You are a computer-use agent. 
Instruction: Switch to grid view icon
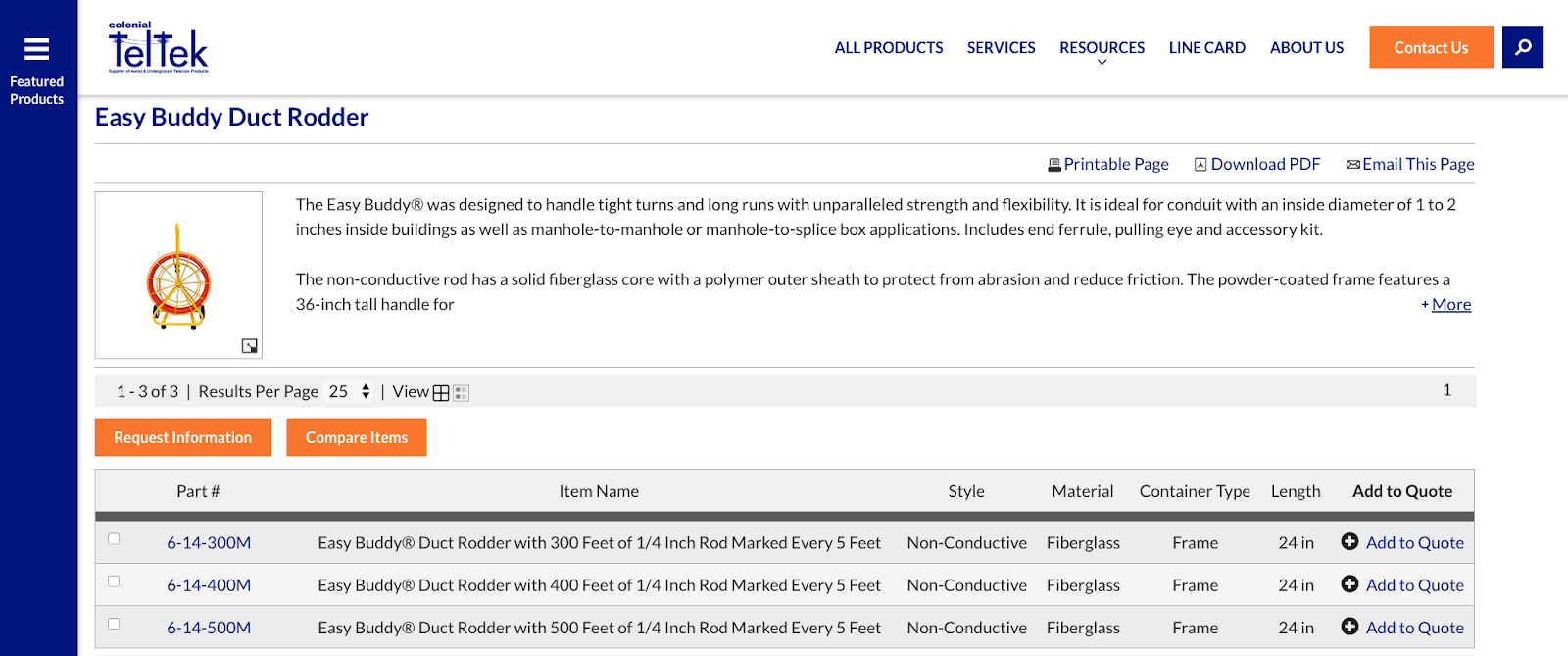[x=441, y=393]
